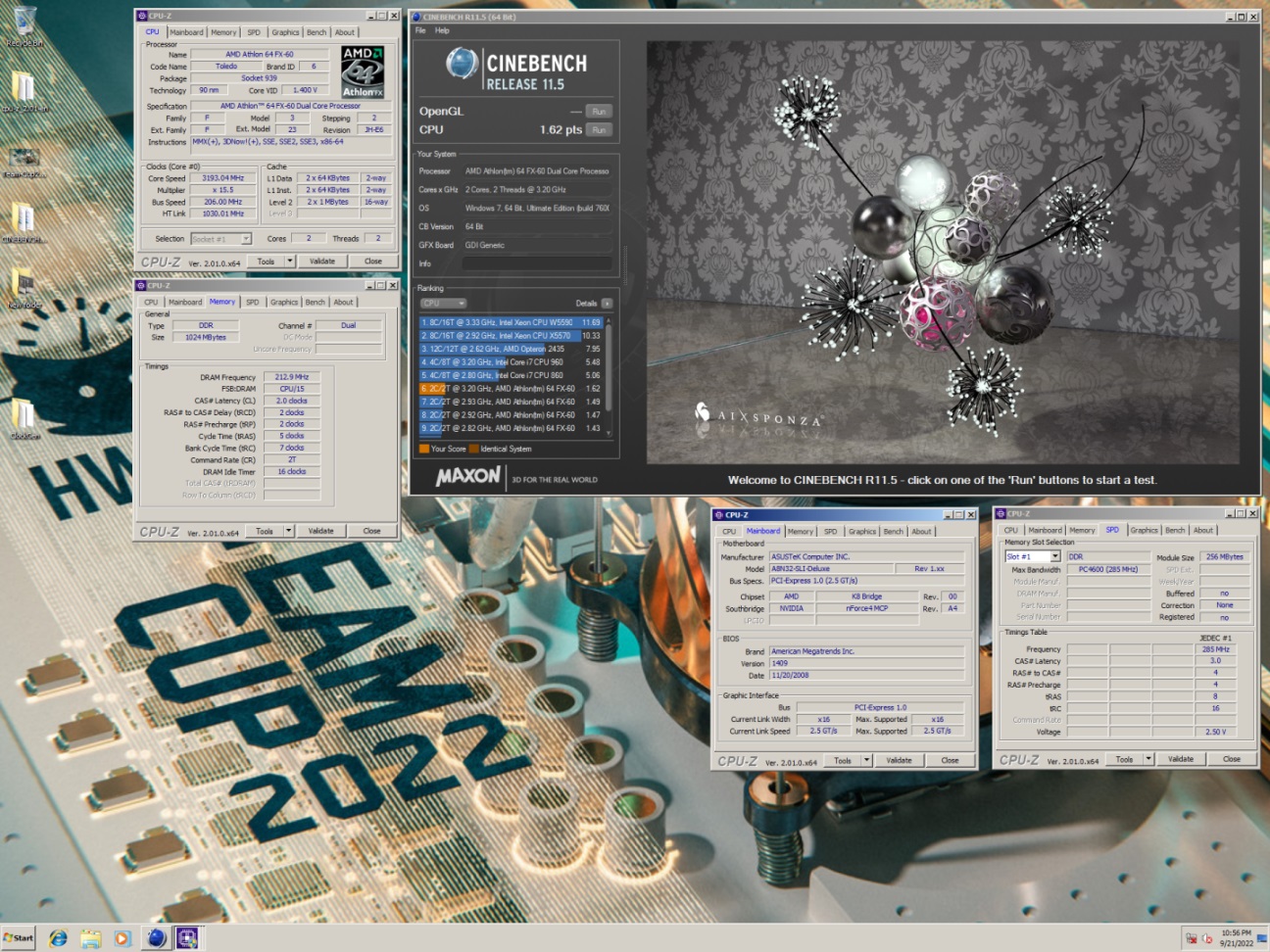
Task: Select the Intel Core i7 CPU 960 ranking row
Action: 511,362
